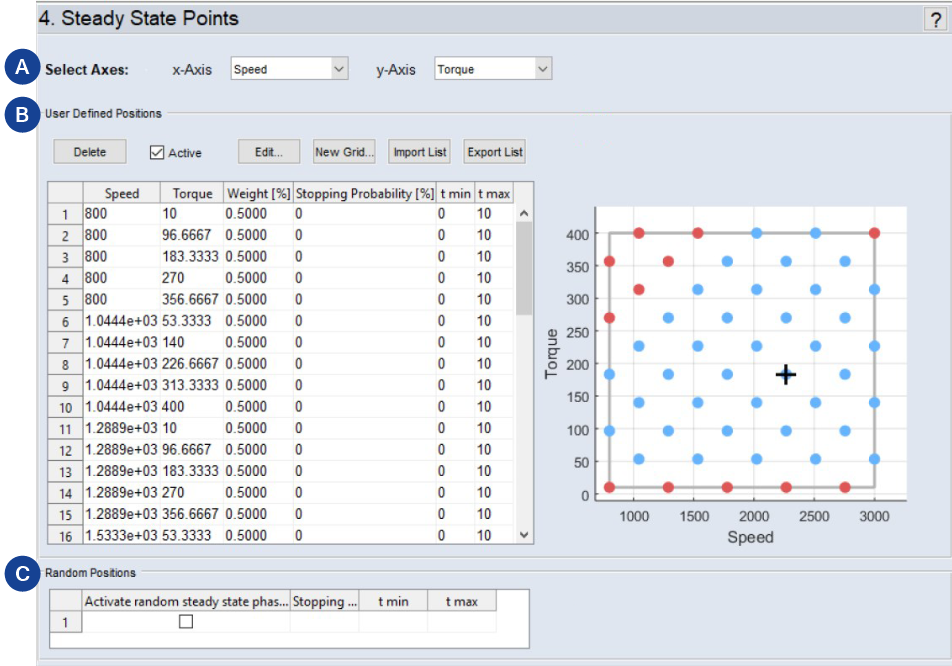The height and width of the screenshot is (666, 952).
Task: Toggle the Active checkbox
Action: (157, 152)
